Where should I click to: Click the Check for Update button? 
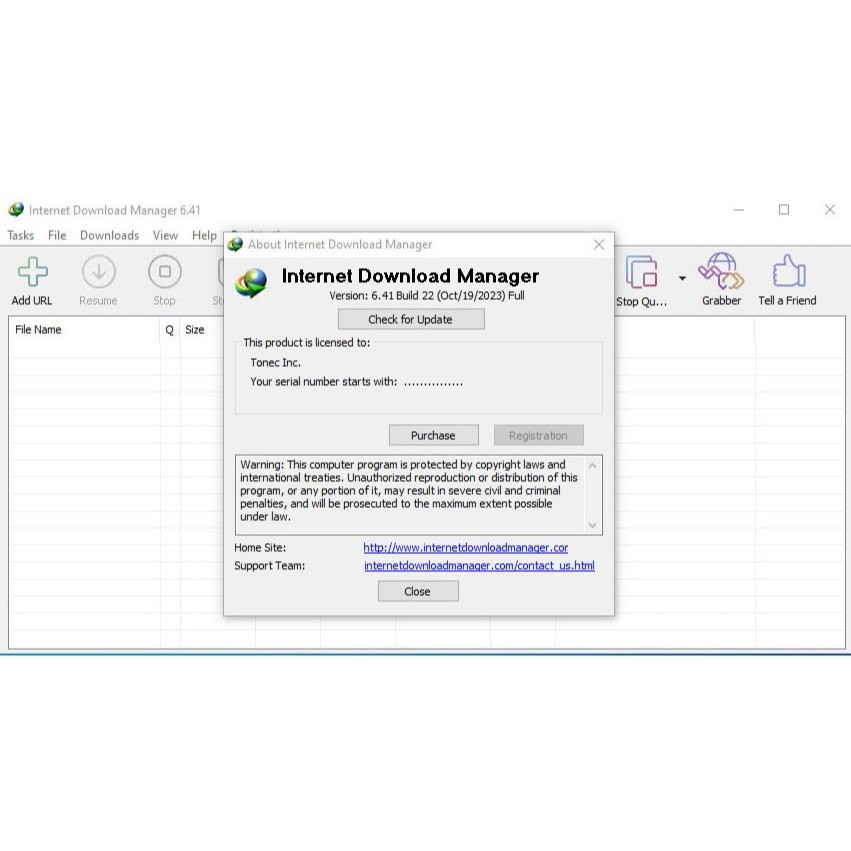click(411, 319)
